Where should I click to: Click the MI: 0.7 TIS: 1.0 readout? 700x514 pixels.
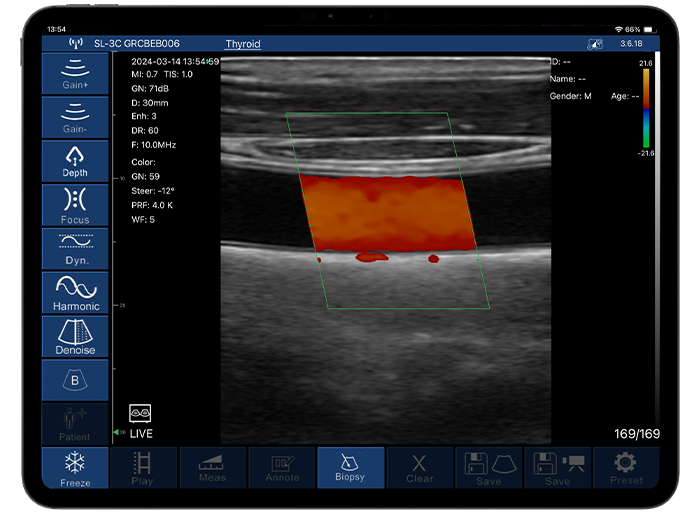[162, 74]
